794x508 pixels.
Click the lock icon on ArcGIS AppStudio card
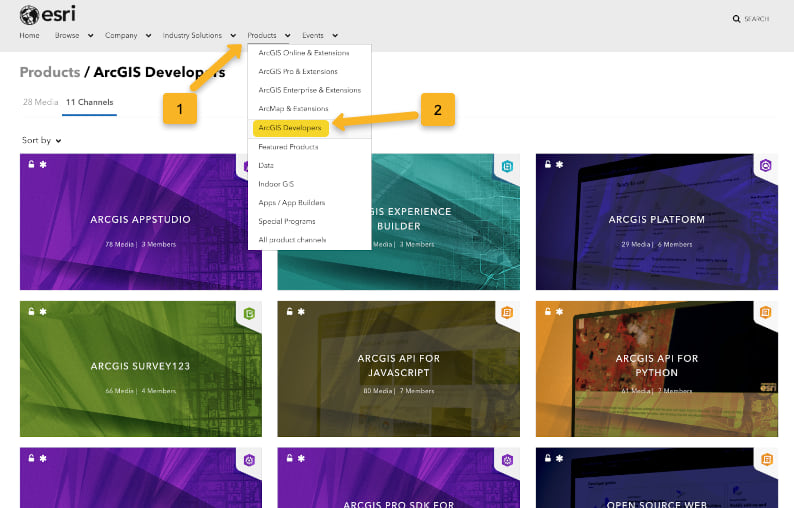[x=31, y=164]
